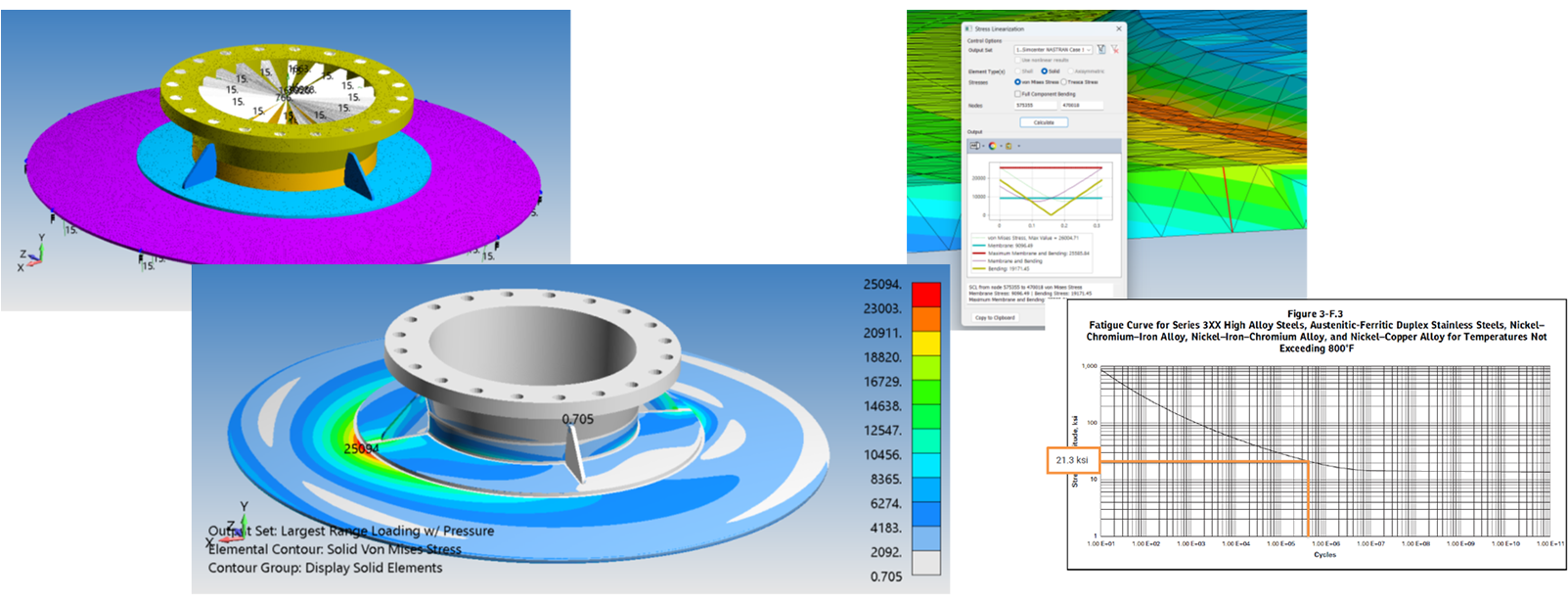This screenshot has height=604, width=1568.
Task: Click the orange swatch next to 23003.
Action: tap(925, 319)
